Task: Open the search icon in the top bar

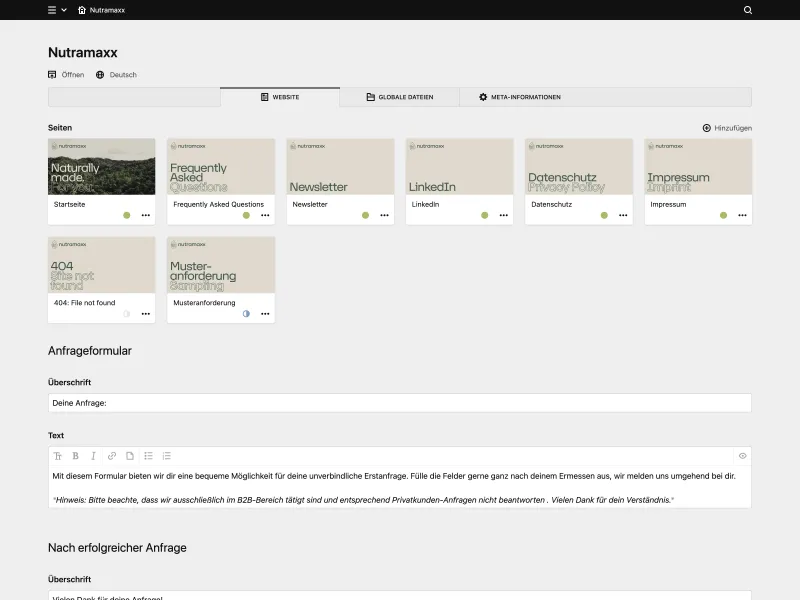Action: [x=747, y=10]
